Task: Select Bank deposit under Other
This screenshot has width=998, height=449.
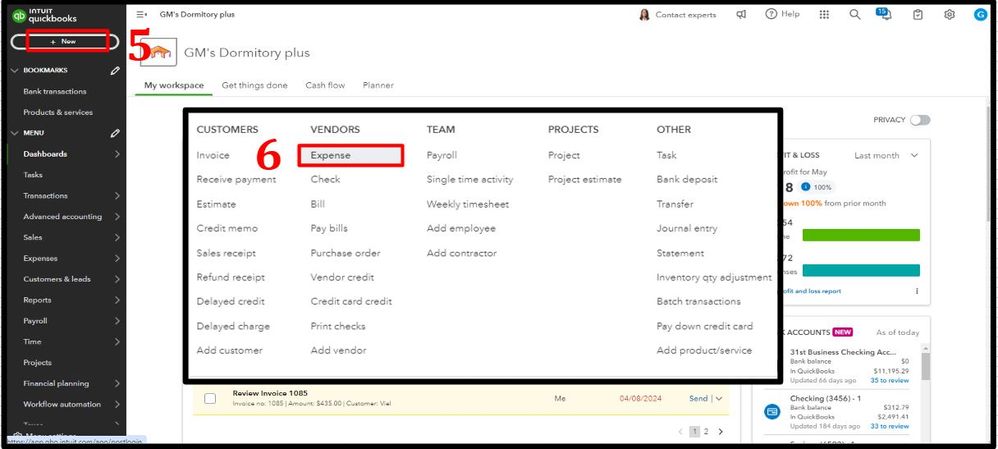Action: pyautogui.click(x=687, y=180)
